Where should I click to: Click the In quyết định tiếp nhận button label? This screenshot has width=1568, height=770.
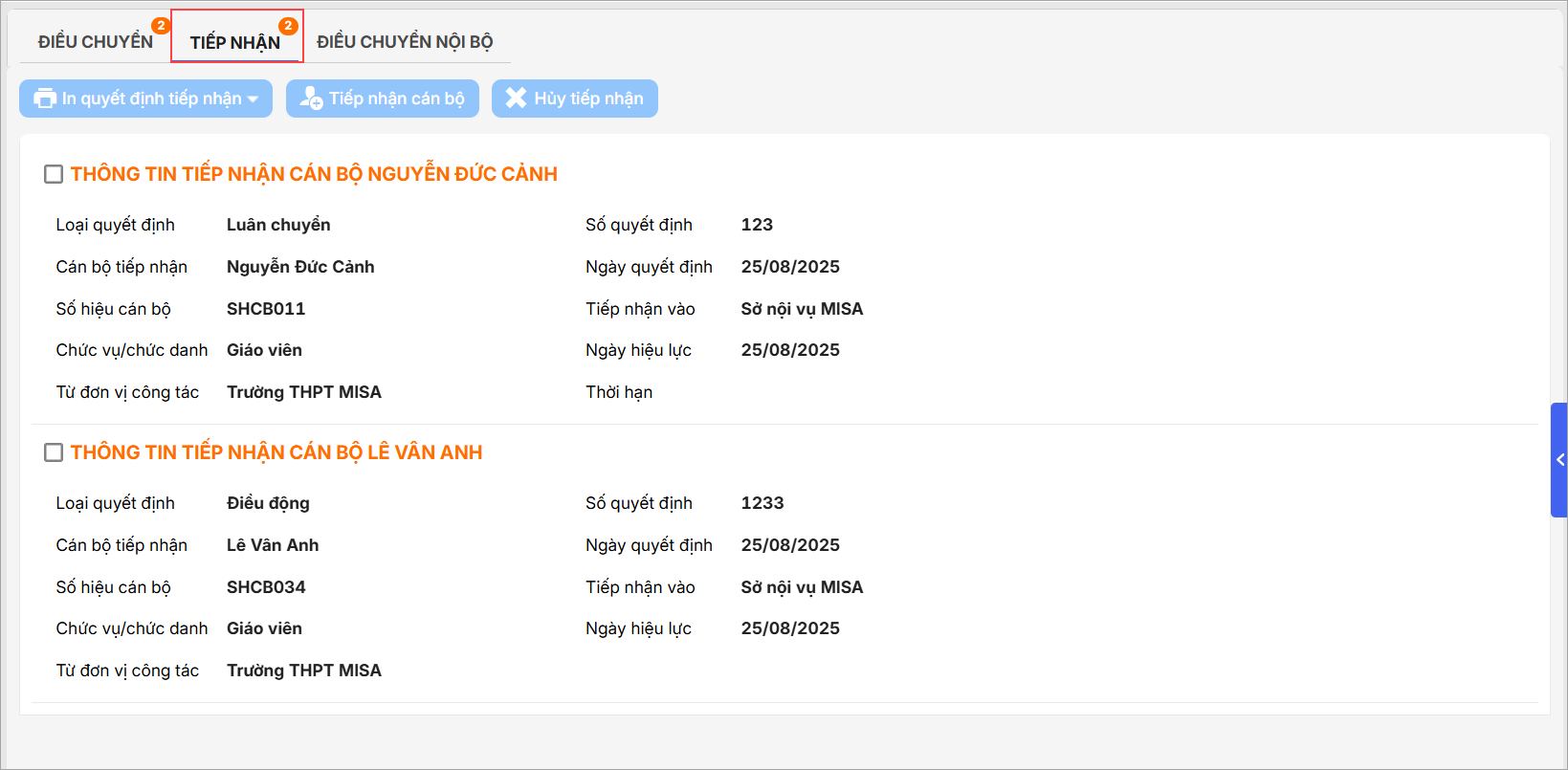pos(151,99)
